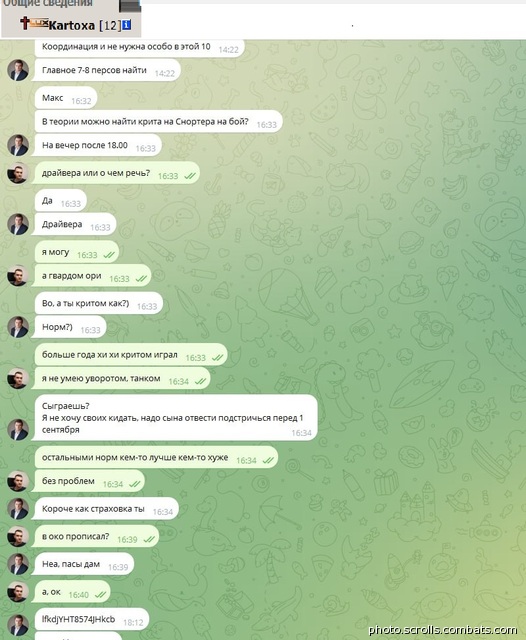Viewport: 526px width, 640px height.
Task: Click the clan badge icon before Kartoxa
Action: point(40,23)
